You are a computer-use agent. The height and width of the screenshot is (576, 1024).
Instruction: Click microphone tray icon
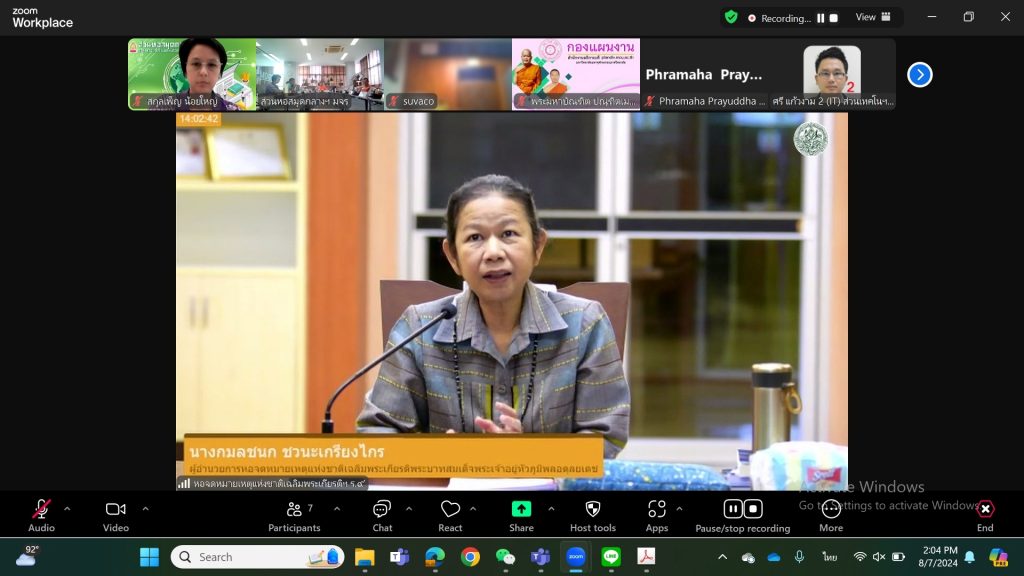(799, 557)
